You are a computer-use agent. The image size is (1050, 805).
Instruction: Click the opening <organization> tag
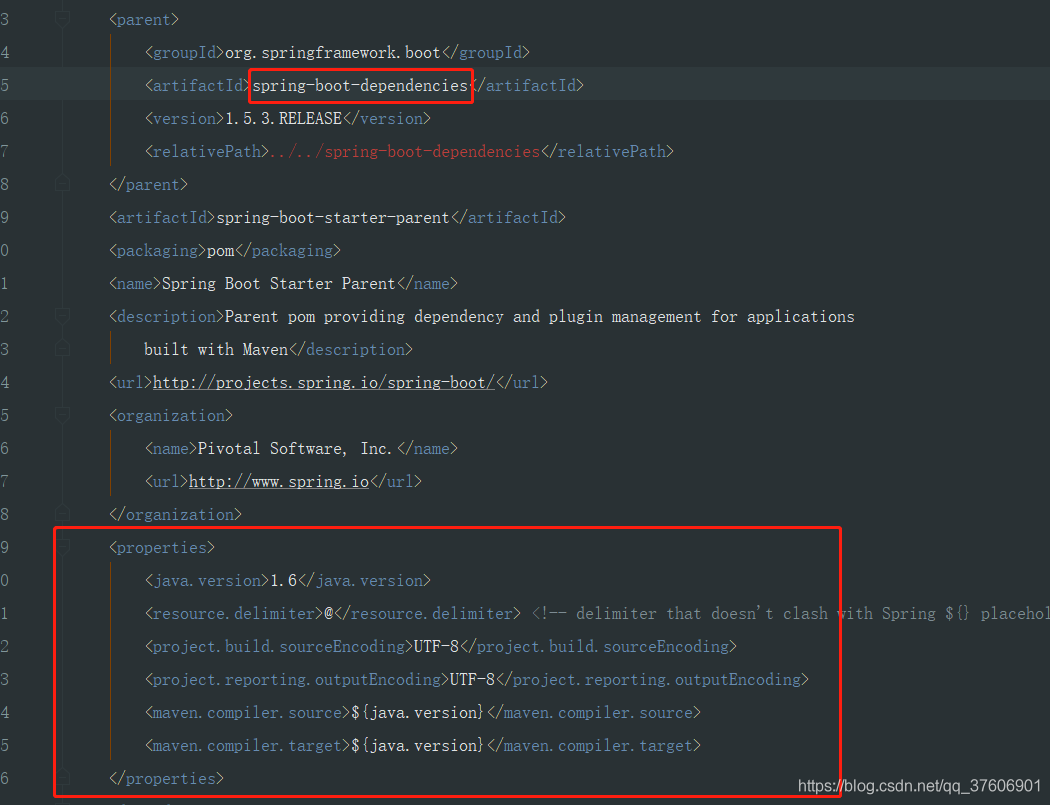coord(171,415)
